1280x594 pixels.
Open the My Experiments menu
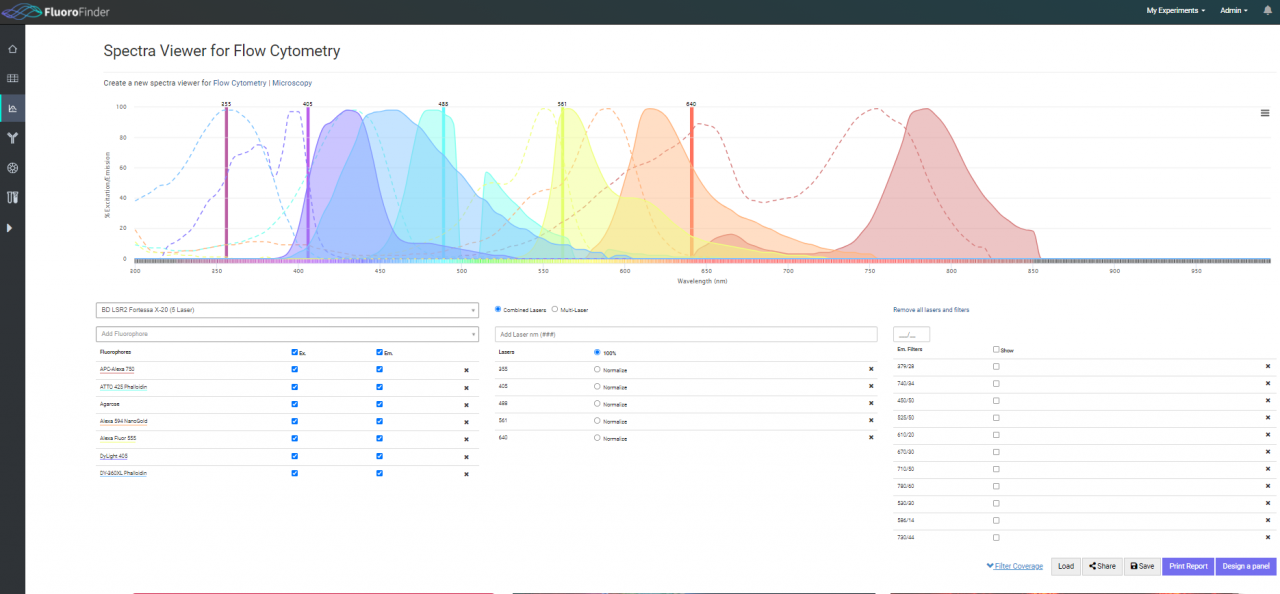pos(1173,10)
